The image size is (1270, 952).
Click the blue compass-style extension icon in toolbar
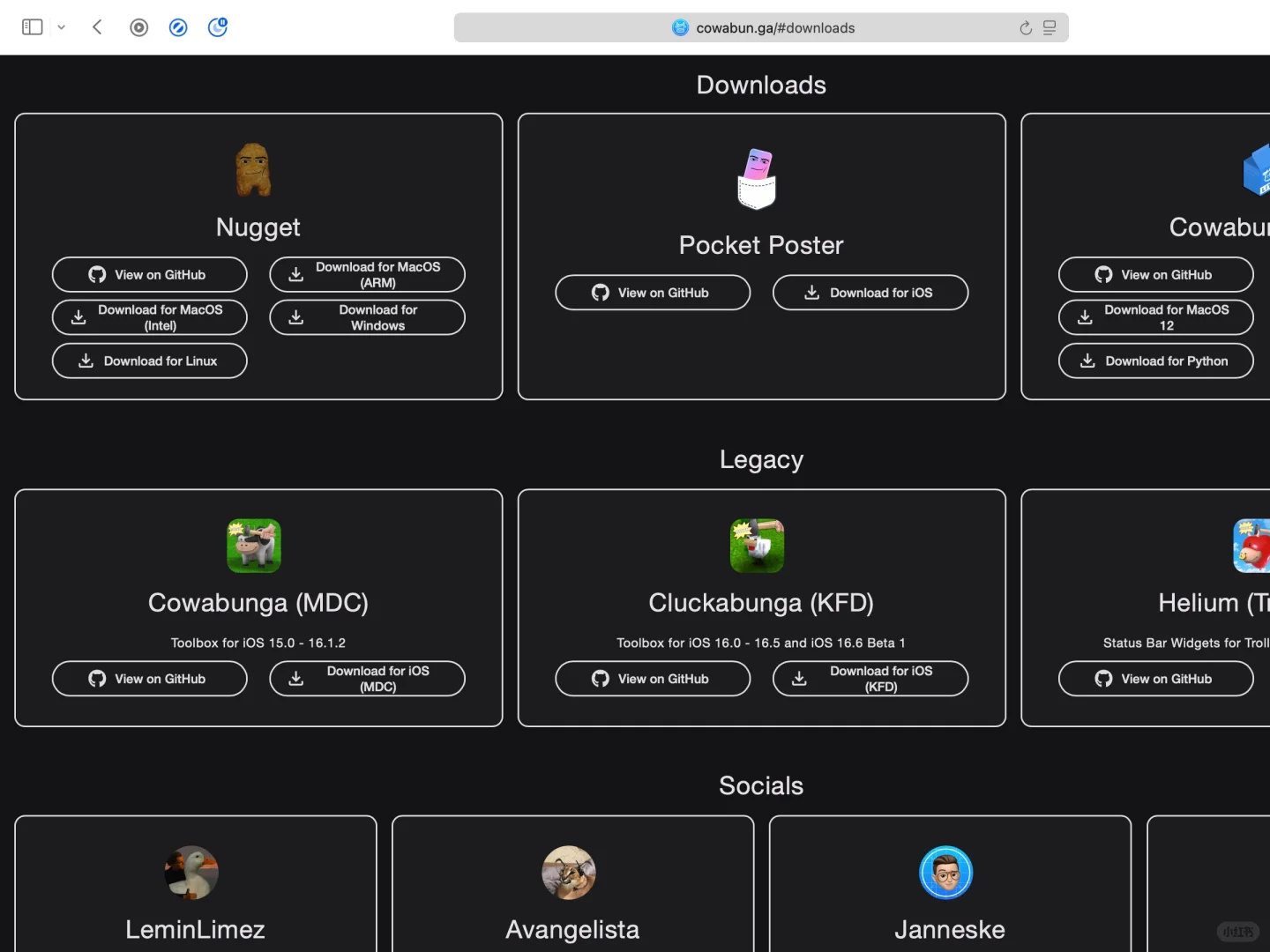[178, 27]
